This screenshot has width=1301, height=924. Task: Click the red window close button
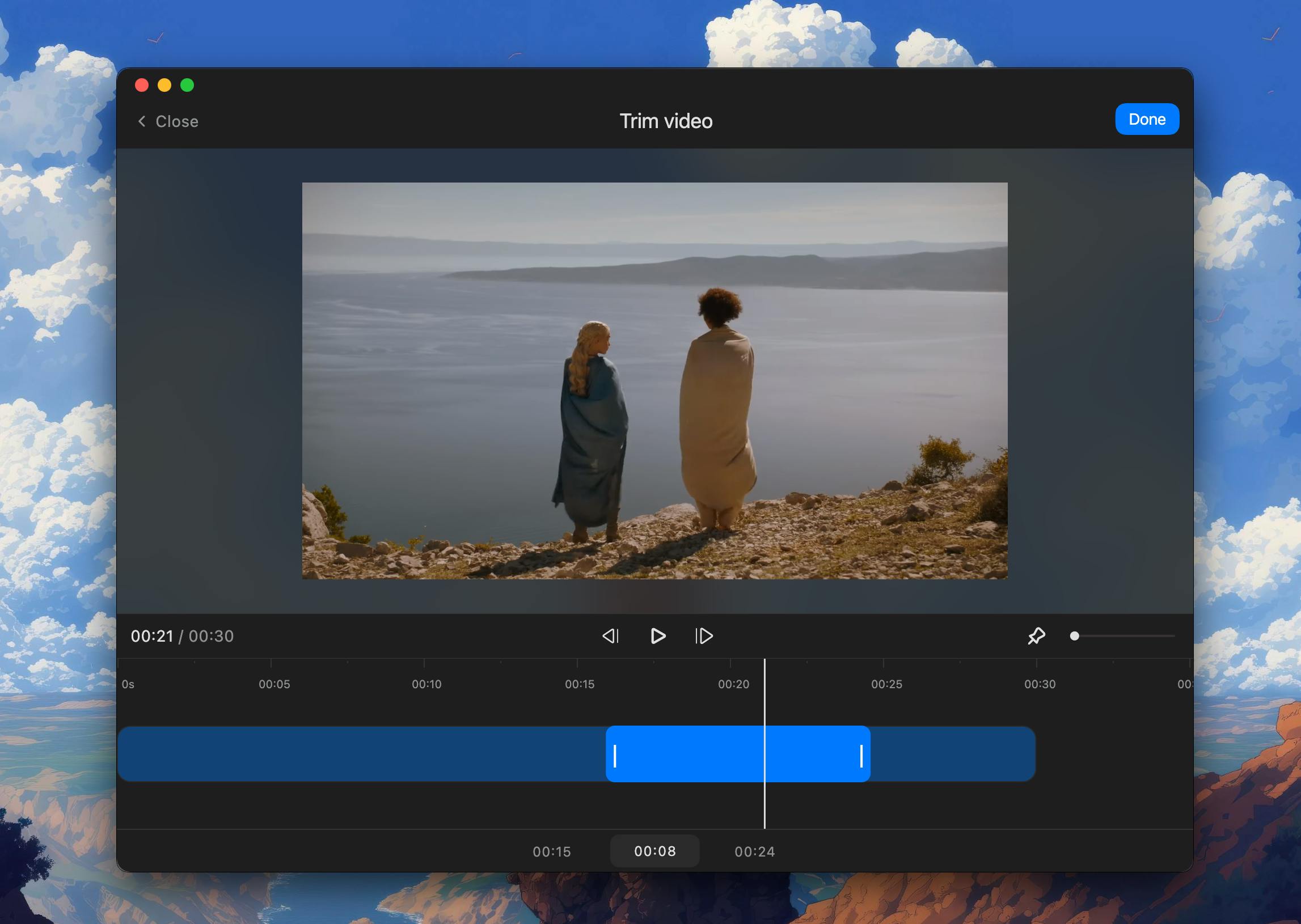coord(142,85)
